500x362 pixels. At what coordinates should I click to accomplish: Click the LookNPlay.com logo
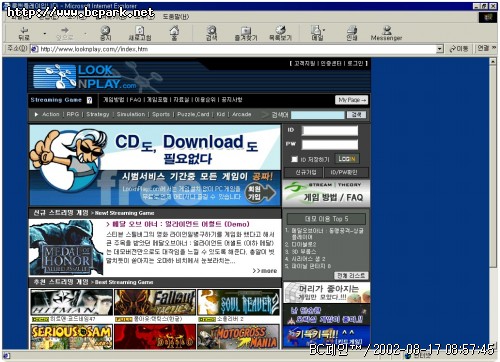[x=85, y=77]
